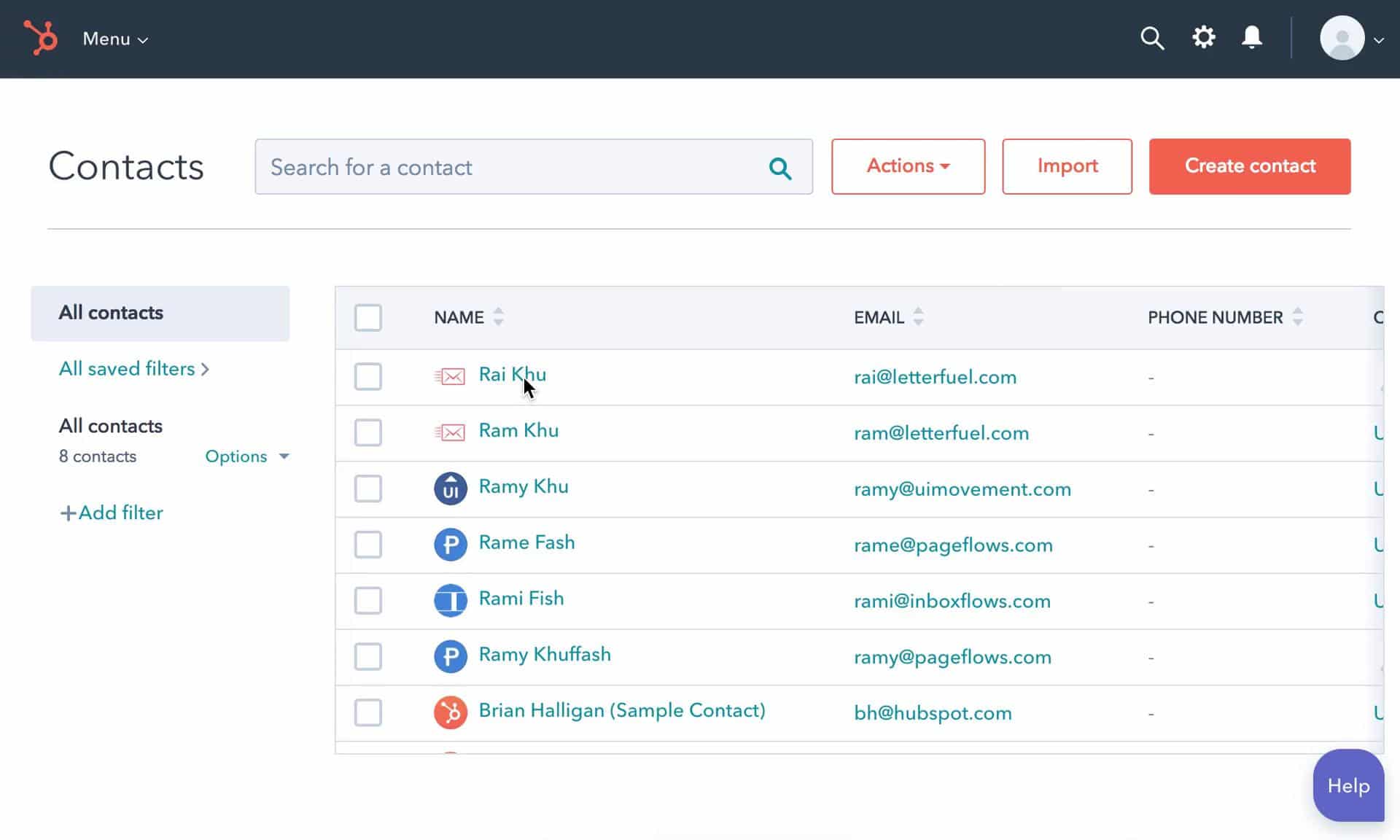Click Create contact button
The height and width of the screenshot is (840, 1400).
click(1250, 166)
